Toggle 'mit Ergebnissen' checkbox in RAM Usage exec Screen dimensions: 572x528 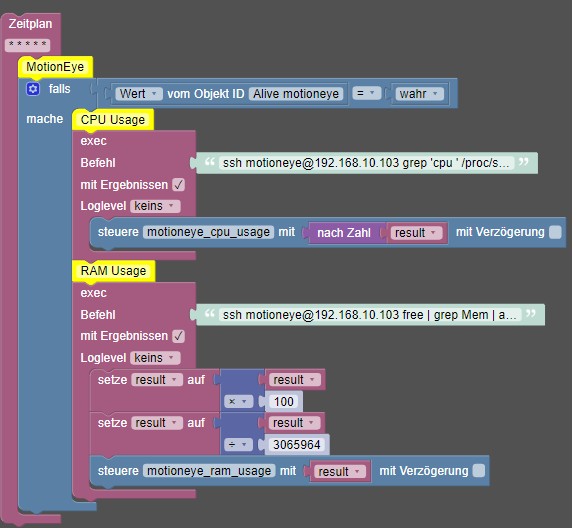(179, 336)
